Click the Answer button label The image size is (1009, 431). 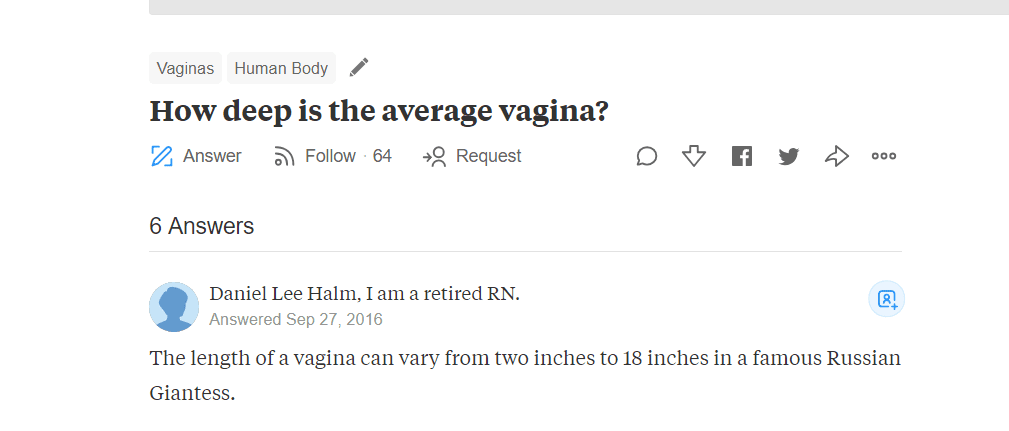(x=212, y=156)
